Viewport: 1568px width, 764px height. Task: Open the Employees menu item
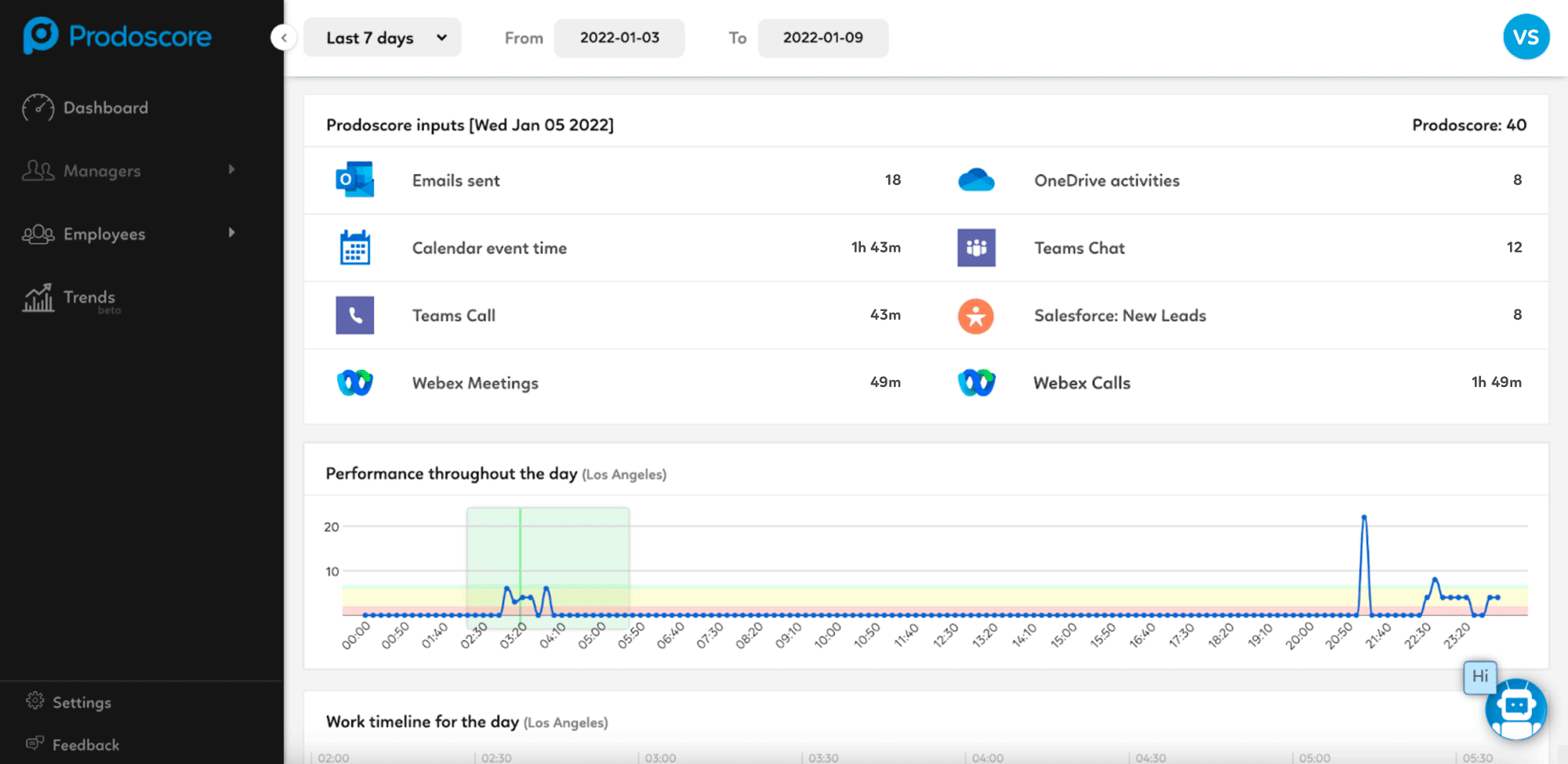click(x=104, y=234)
